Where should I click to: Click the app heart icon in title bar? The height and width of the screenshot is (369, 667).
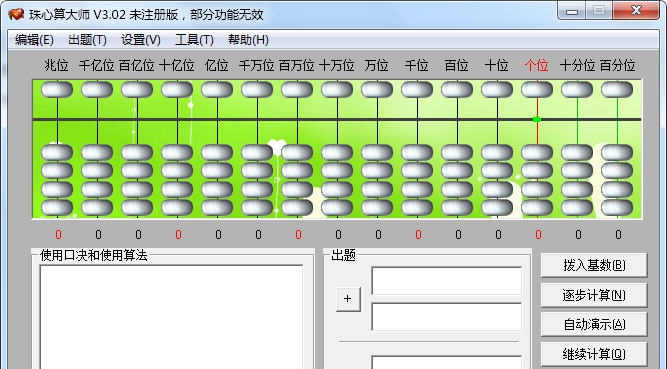click(16, 14)
